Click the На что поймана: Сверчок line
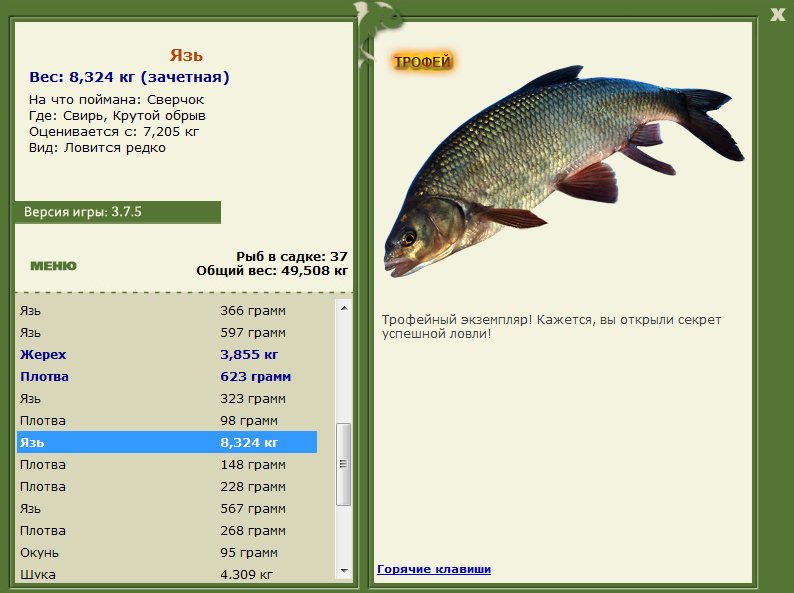This screenshot has height=593, width=794. [x=116, y=100]
